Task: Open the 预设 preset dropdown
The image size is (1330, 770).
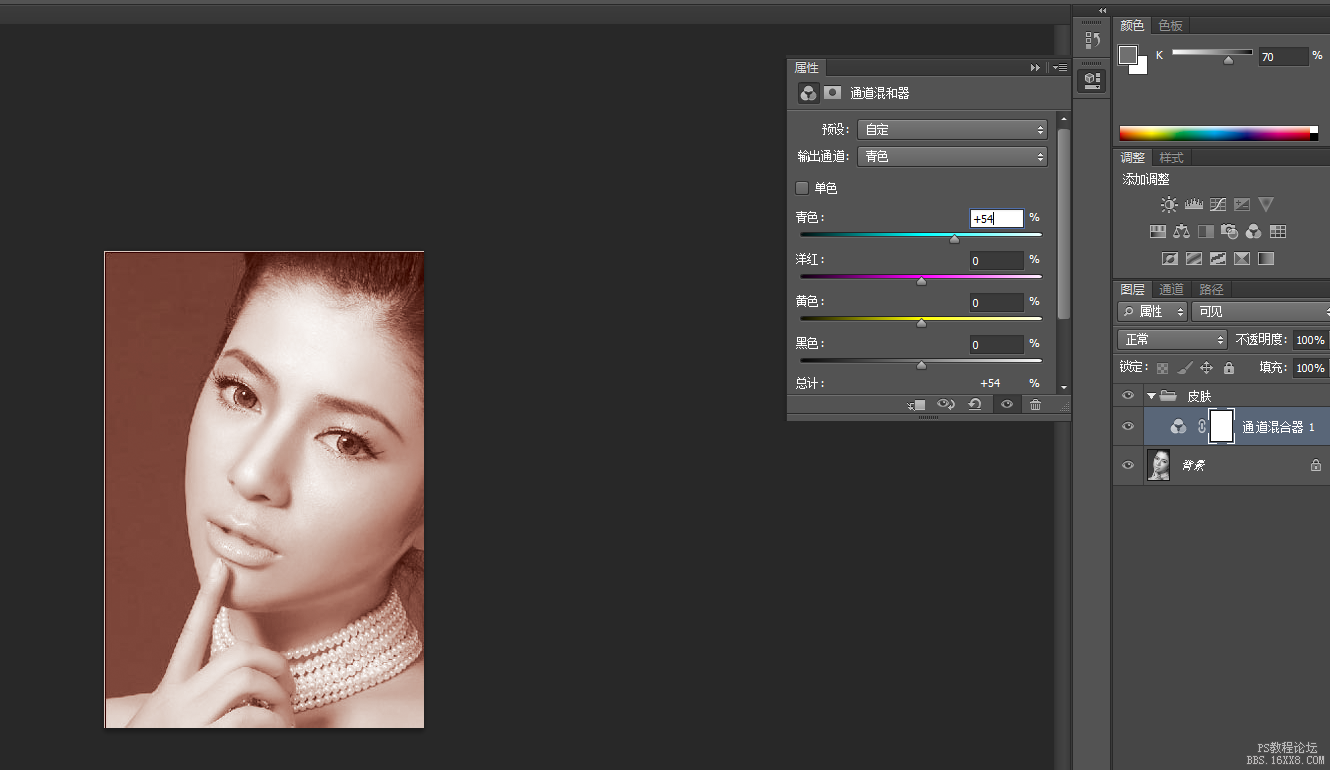Action: click(x=953, y=130)
